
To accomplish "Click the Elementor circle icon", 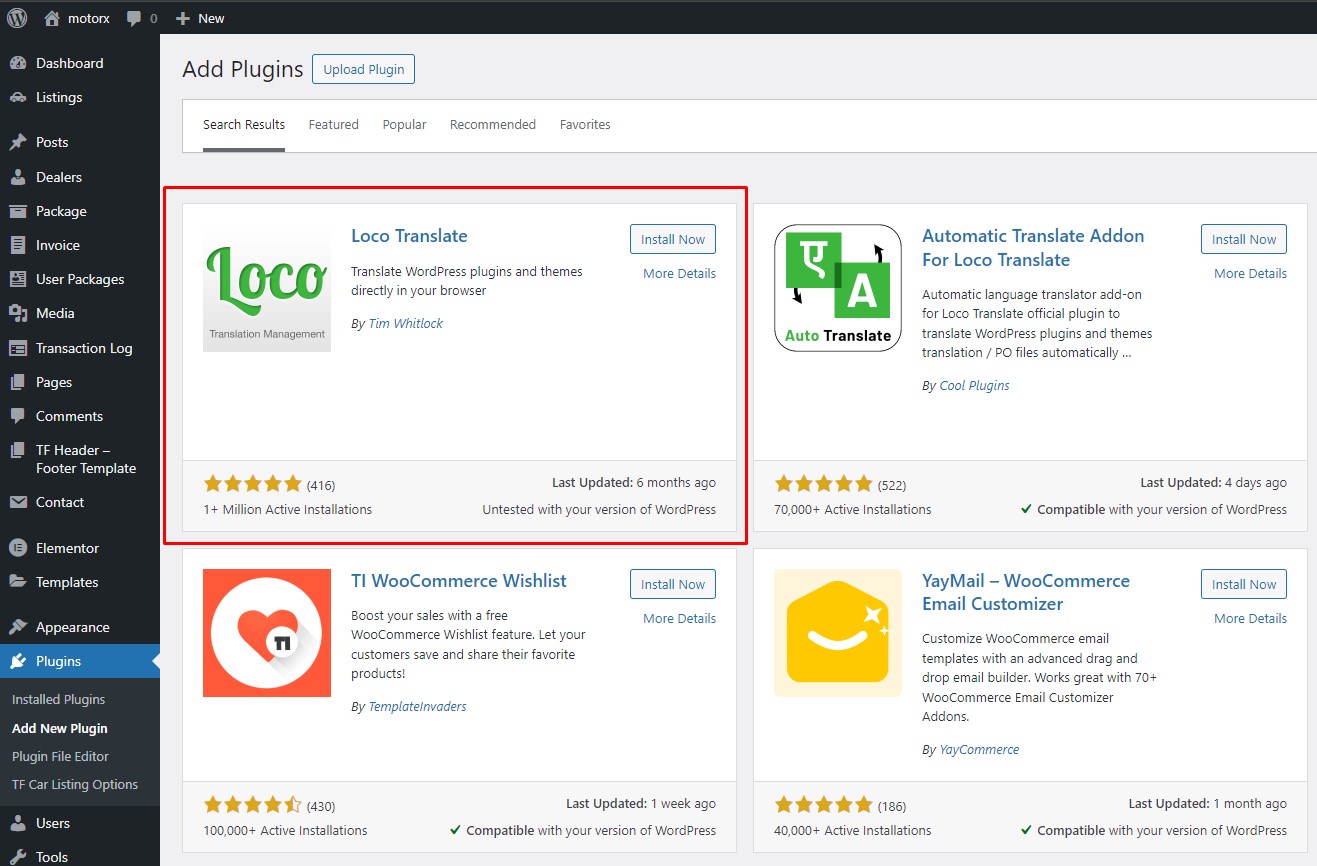I will pos(18,548).
